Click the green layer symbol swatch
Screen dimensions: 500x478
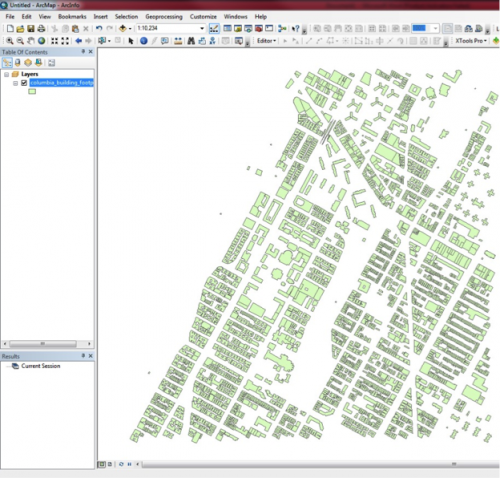(x=32, y=91)
